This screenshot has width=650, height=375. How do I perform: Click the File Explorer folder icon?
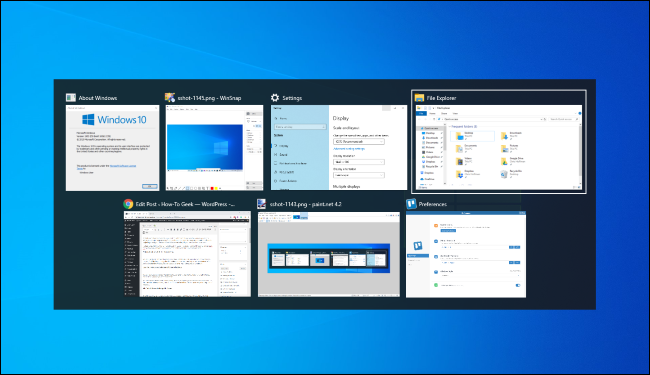click(x=419, y=98)
